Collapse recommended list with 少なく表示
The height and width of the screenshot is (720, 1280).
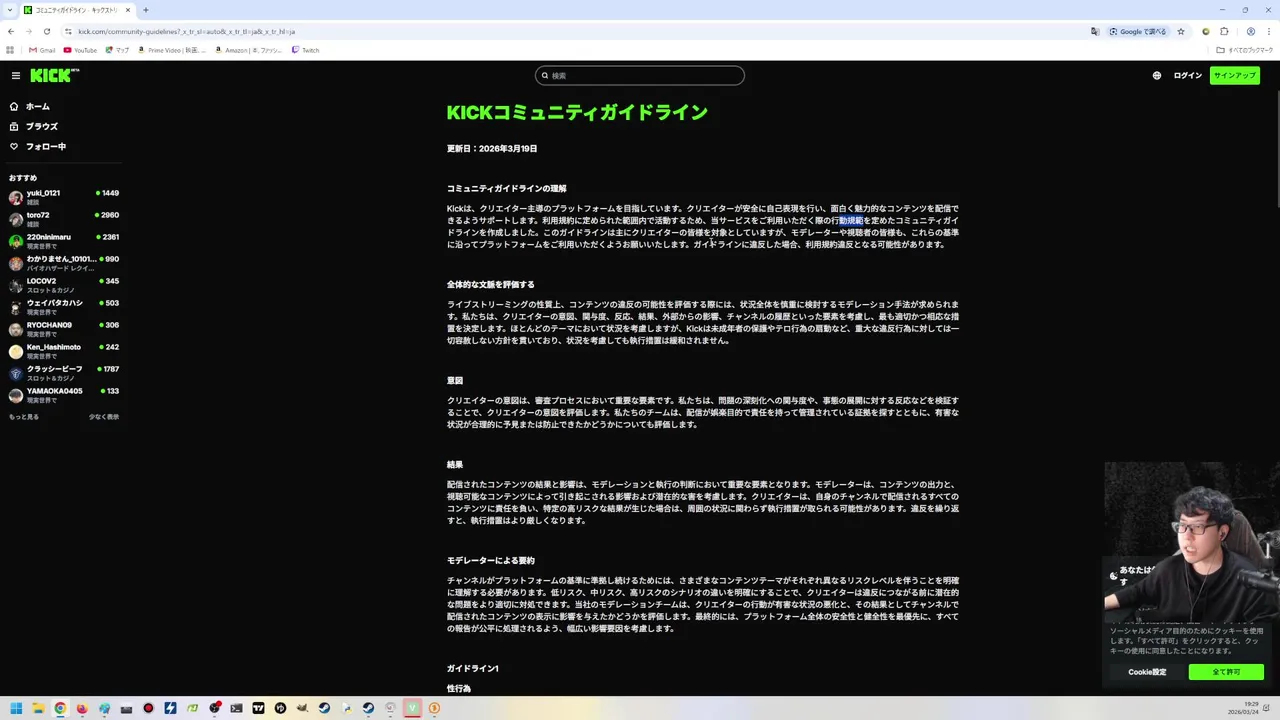click(104, 417)
